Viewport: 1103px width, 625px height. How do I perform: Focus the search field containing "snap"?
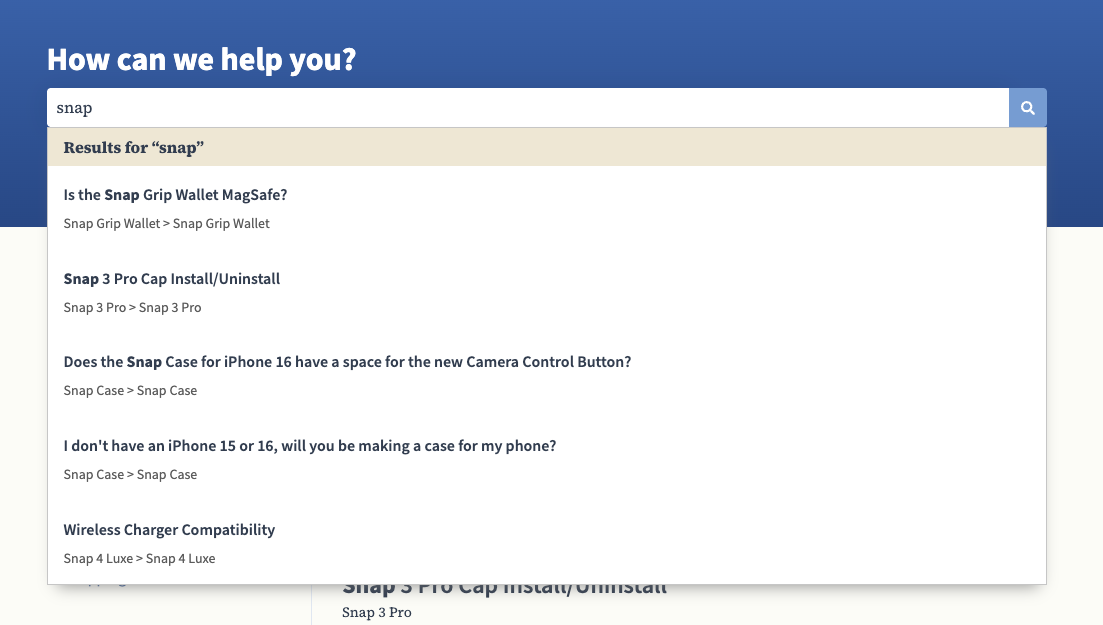click(527, 108)
